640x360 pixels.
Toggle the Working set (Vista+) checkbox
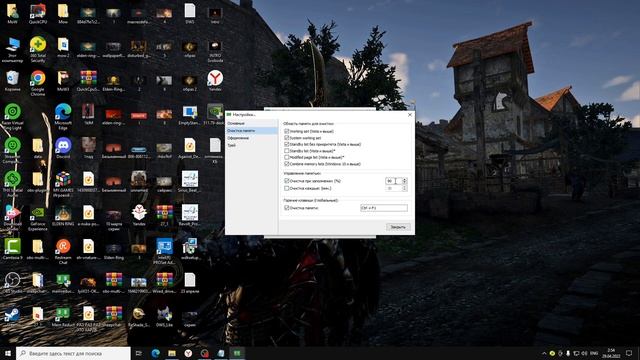pyautogui.click(x=287, y=131)
